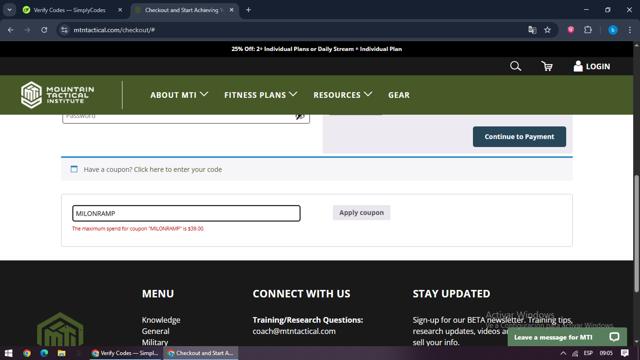Close the Checkout browser tab
Screen dimensions: 640x360
(x=231, y=10)
